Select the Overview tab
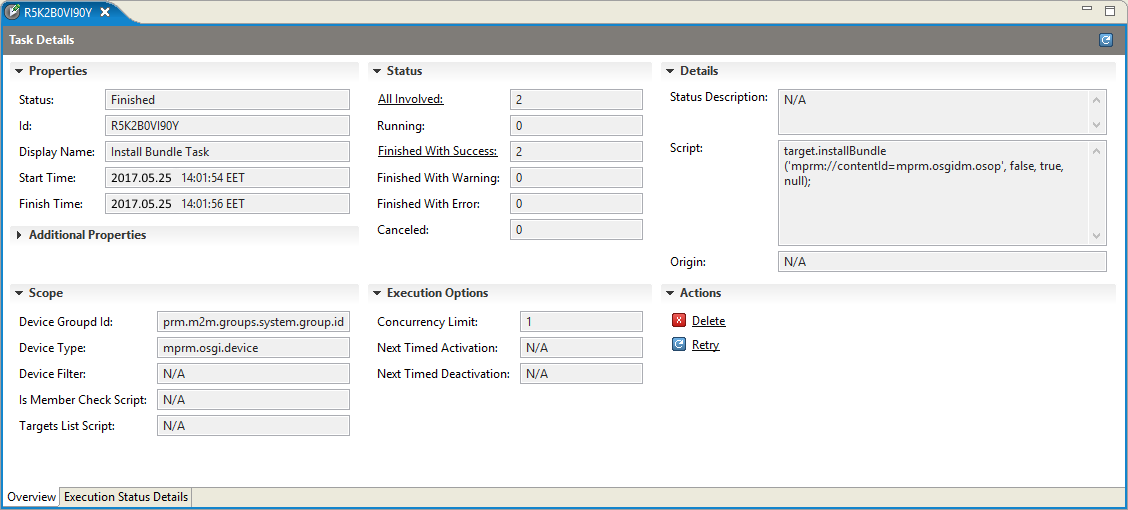The height and width of the screenshot is (510, 1128). click(32, 497)
